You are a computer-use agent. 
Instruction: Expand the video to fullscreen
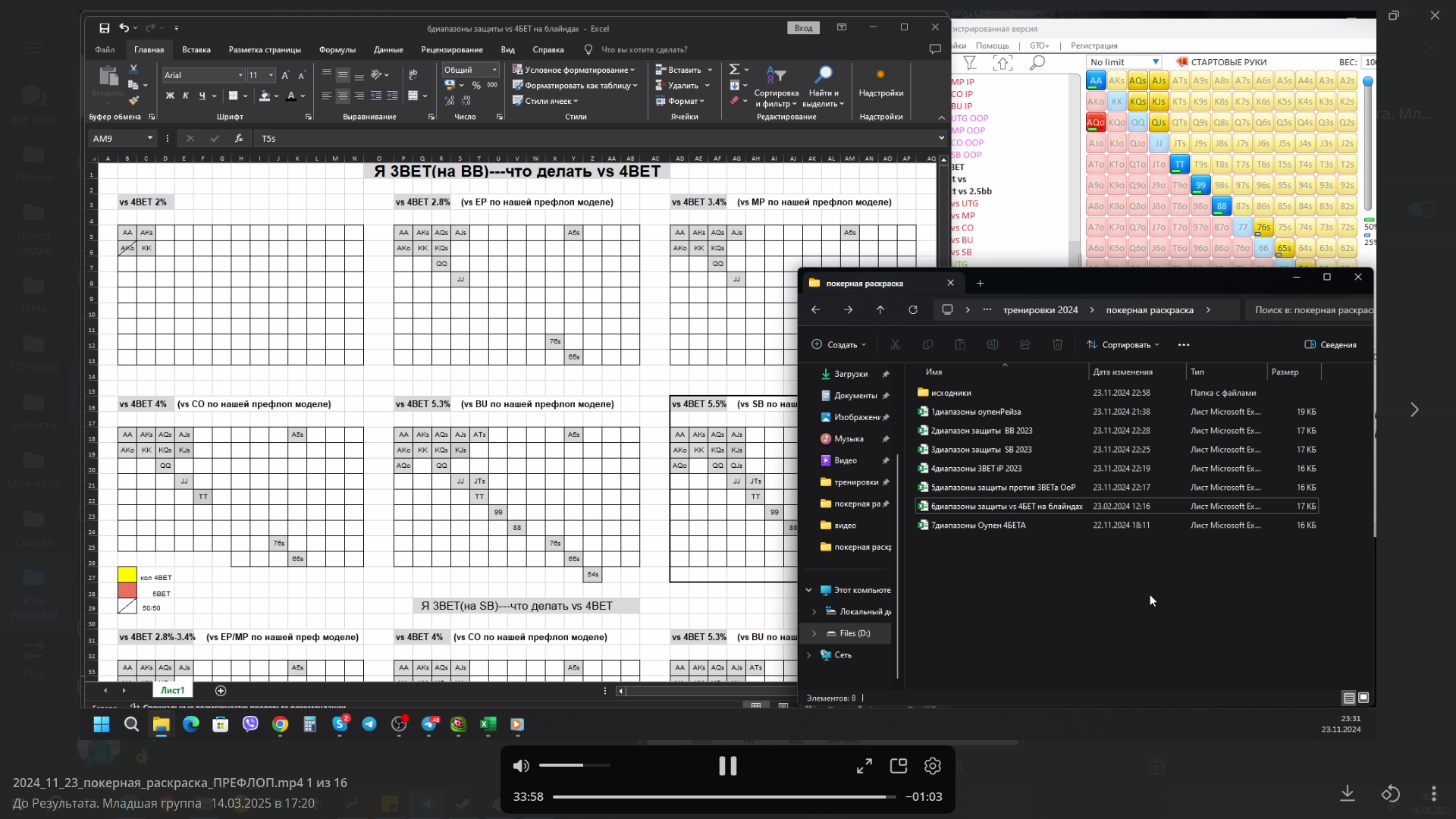[x=864, y=766]
